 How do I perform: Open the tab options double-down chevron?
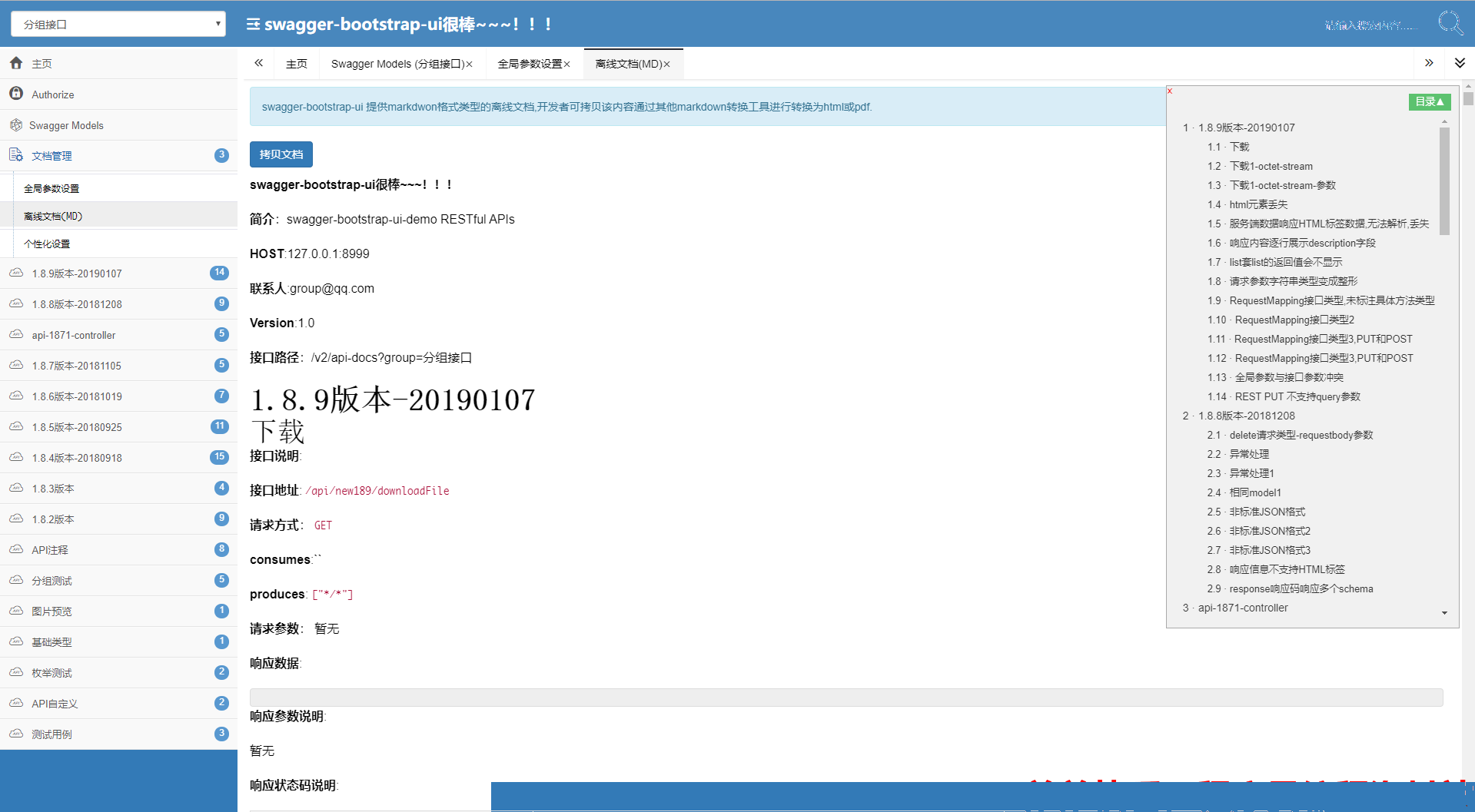click(x=1460, y=63)
